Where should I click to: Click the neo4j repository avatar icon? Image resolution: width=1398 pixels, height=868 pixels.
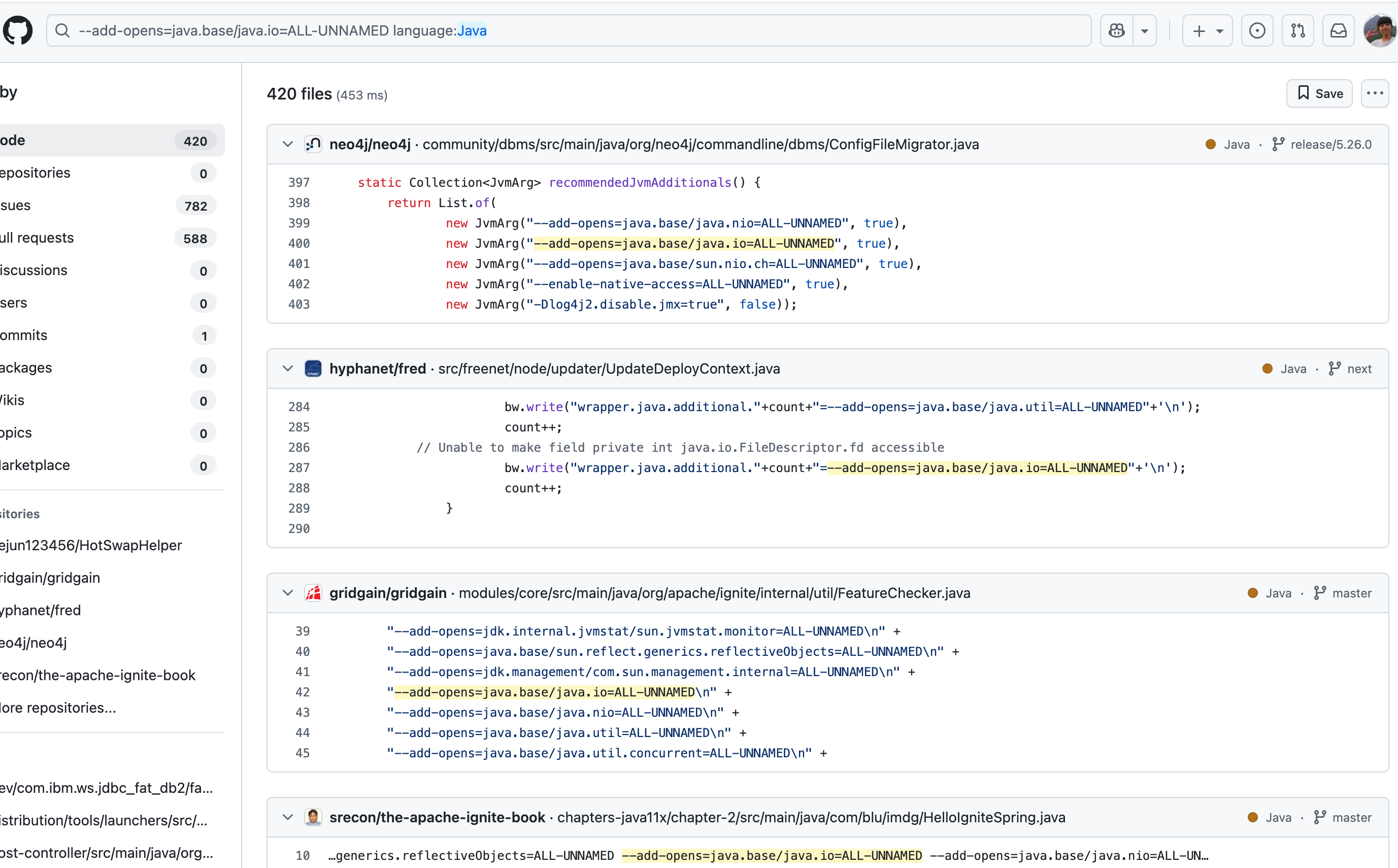tap(313, 144)
